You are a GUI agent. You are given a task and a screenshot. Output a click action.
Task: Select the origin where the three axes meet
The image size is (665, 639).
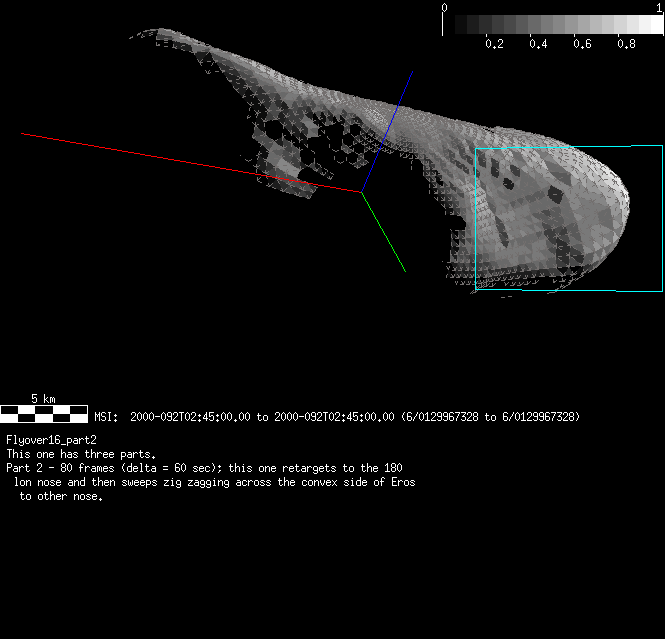click(x=362, y=190)
